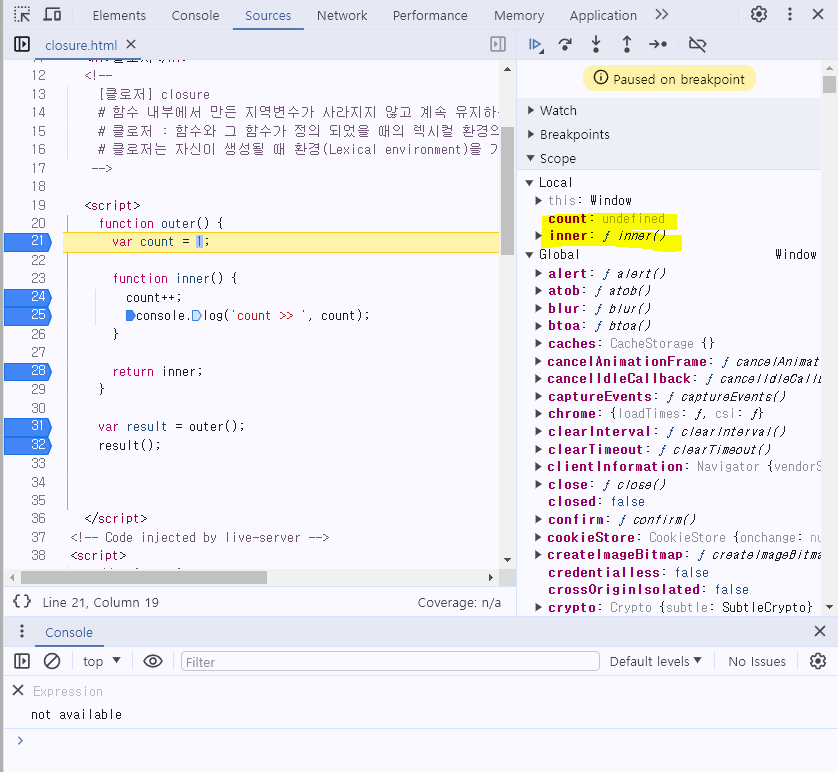Click the live Expression input

pos(68,691)
